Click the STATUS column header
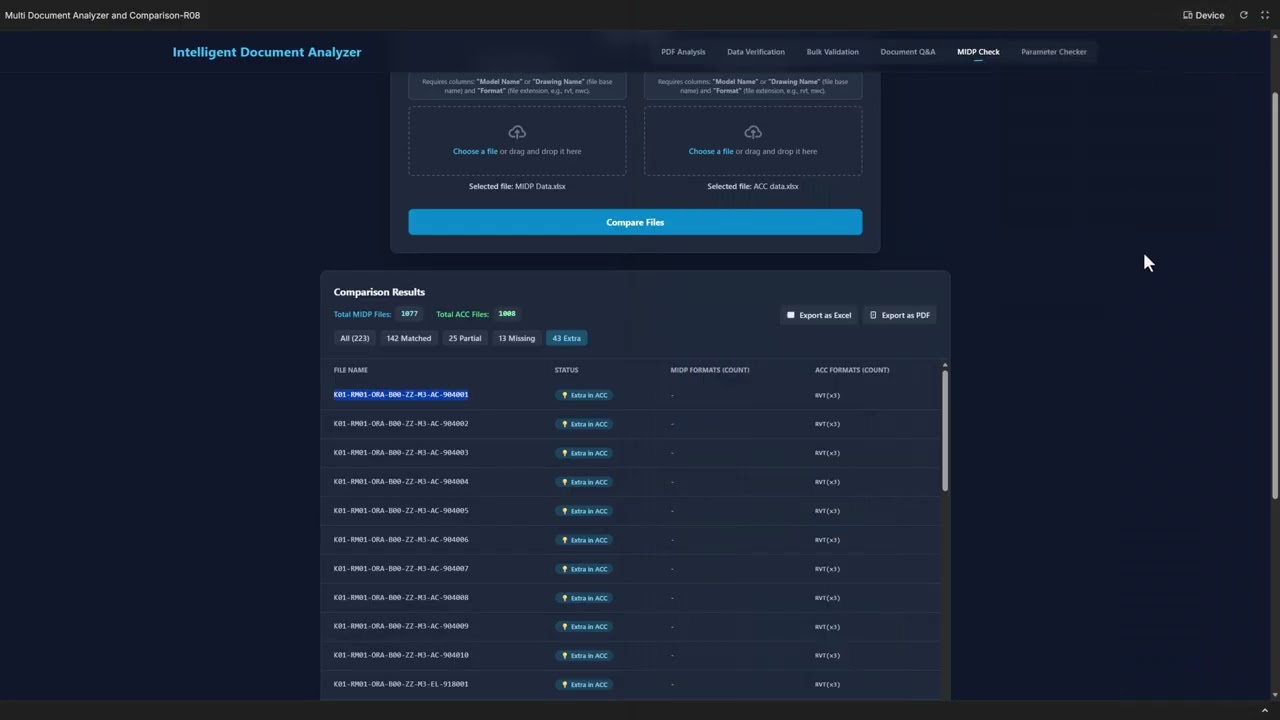 coord(567,370)
